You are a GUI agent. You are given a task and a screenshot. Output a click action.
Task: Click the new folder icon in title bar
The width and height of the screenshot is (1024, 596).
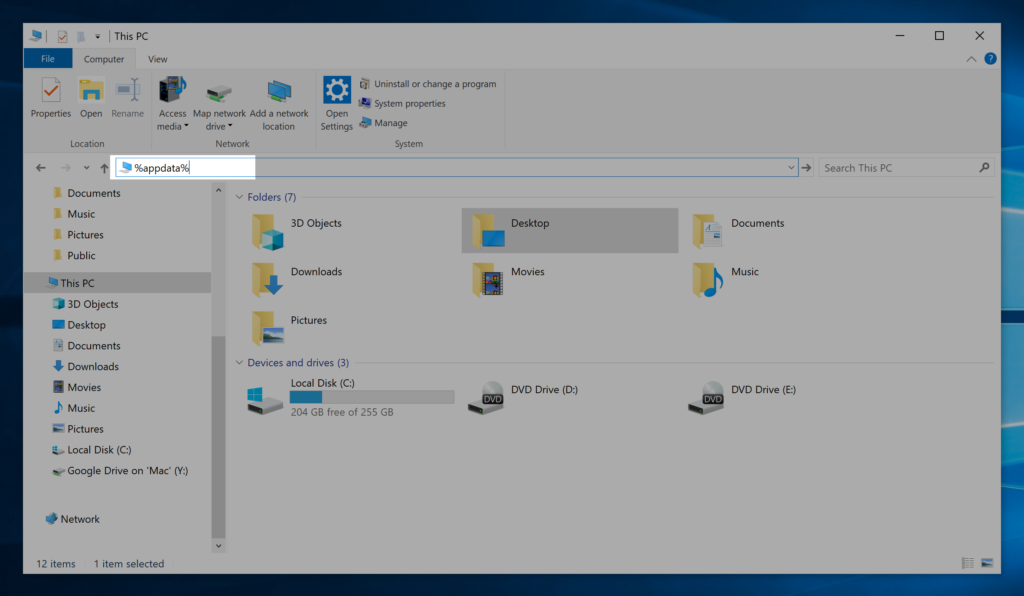[x=80, y=37]
